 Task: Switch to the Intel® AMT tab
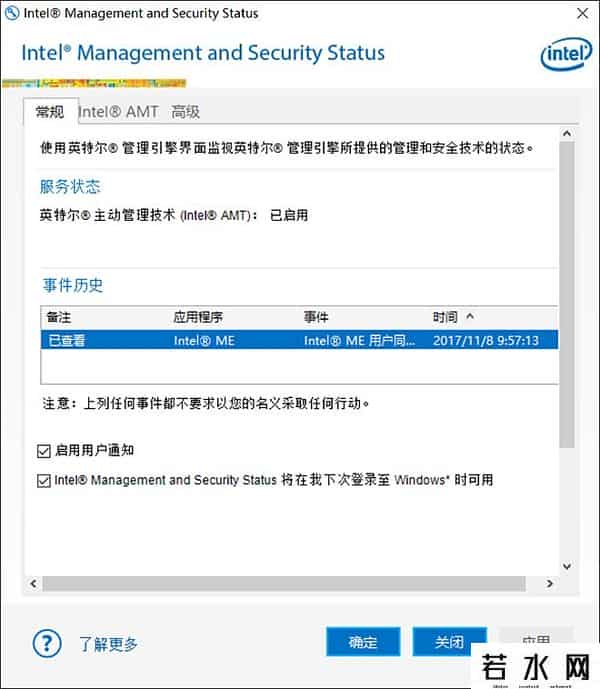click(x=119, y=112)
